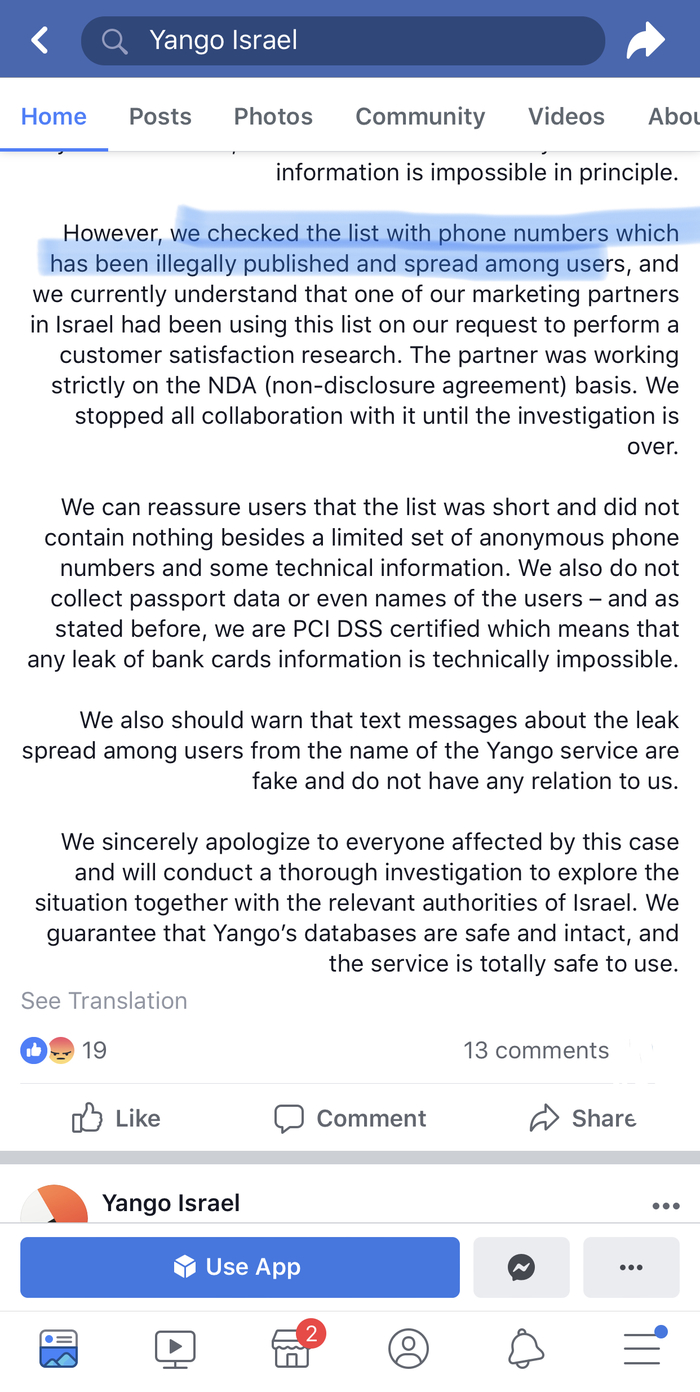Open the notifications bell icon
Image resolution: width=700 pixels, height=1392 pixels.
[x=526, y=1348]
